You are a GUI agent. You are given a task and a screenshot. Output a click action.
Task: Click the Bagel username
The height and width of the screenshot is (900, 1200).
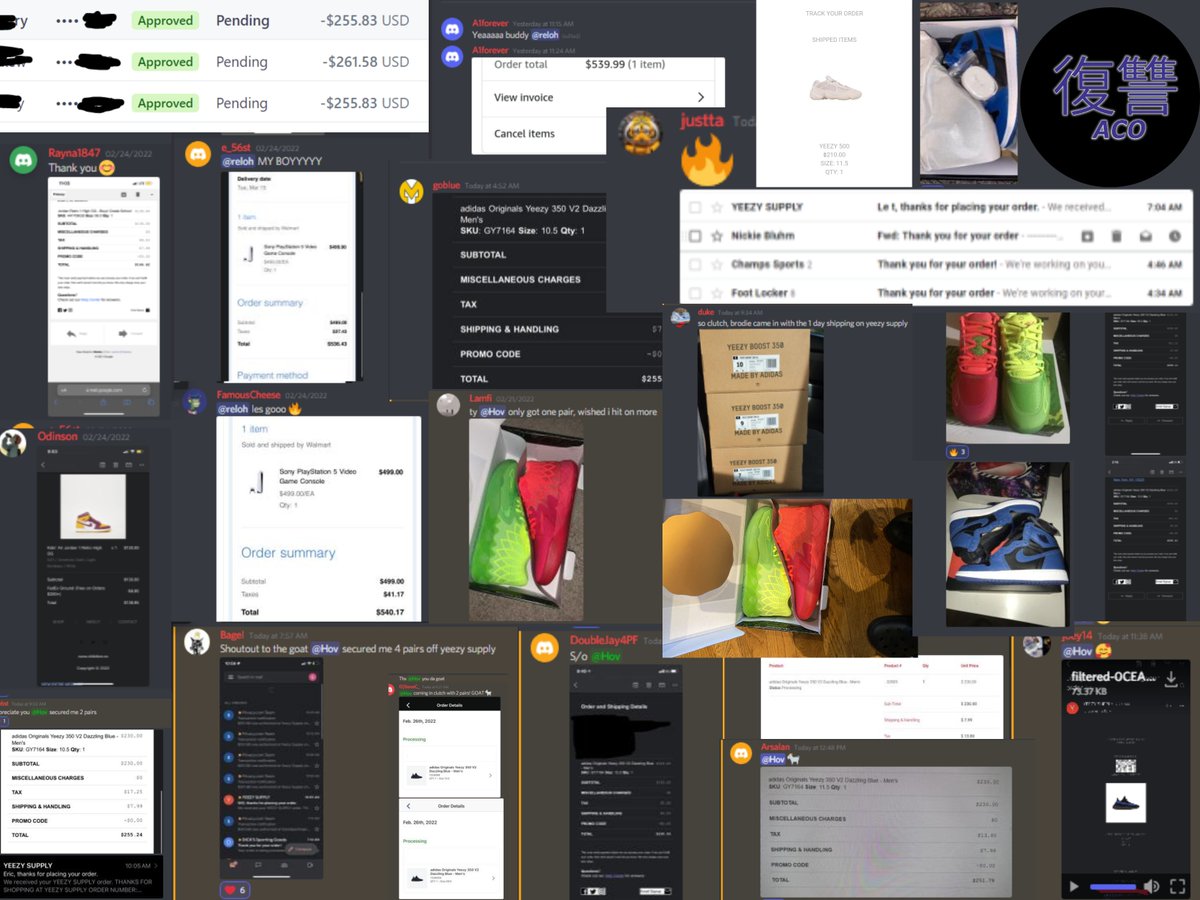(x=230, y=635)
